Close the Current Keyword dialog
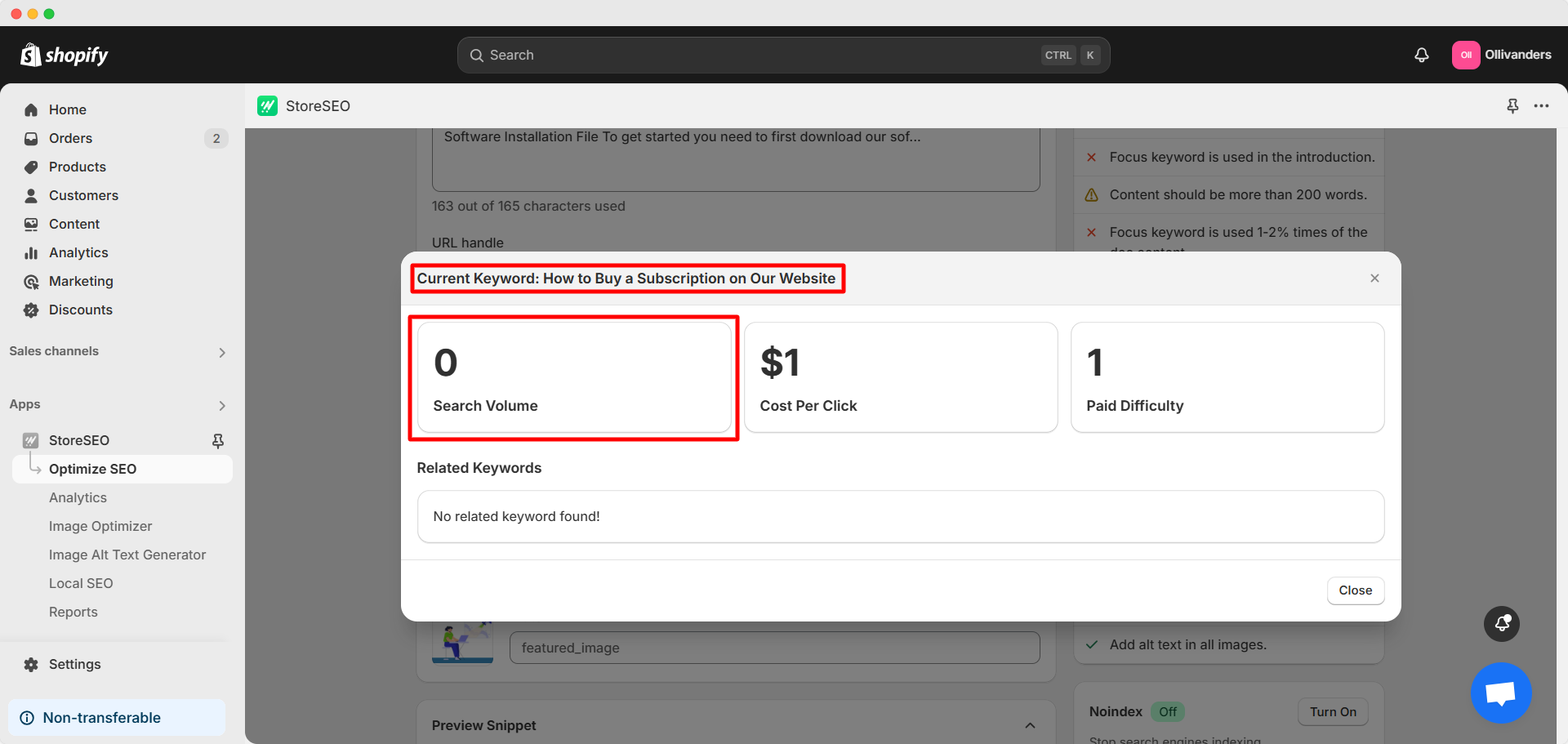Image resolution: width=1568 pixels, height=744 pixels. point(1374,278)
